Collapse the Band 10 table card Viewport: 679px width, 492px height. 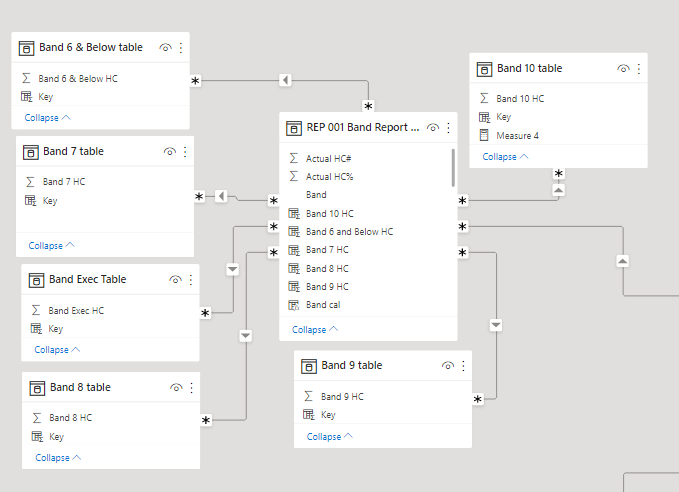click(x=505, y=157)
